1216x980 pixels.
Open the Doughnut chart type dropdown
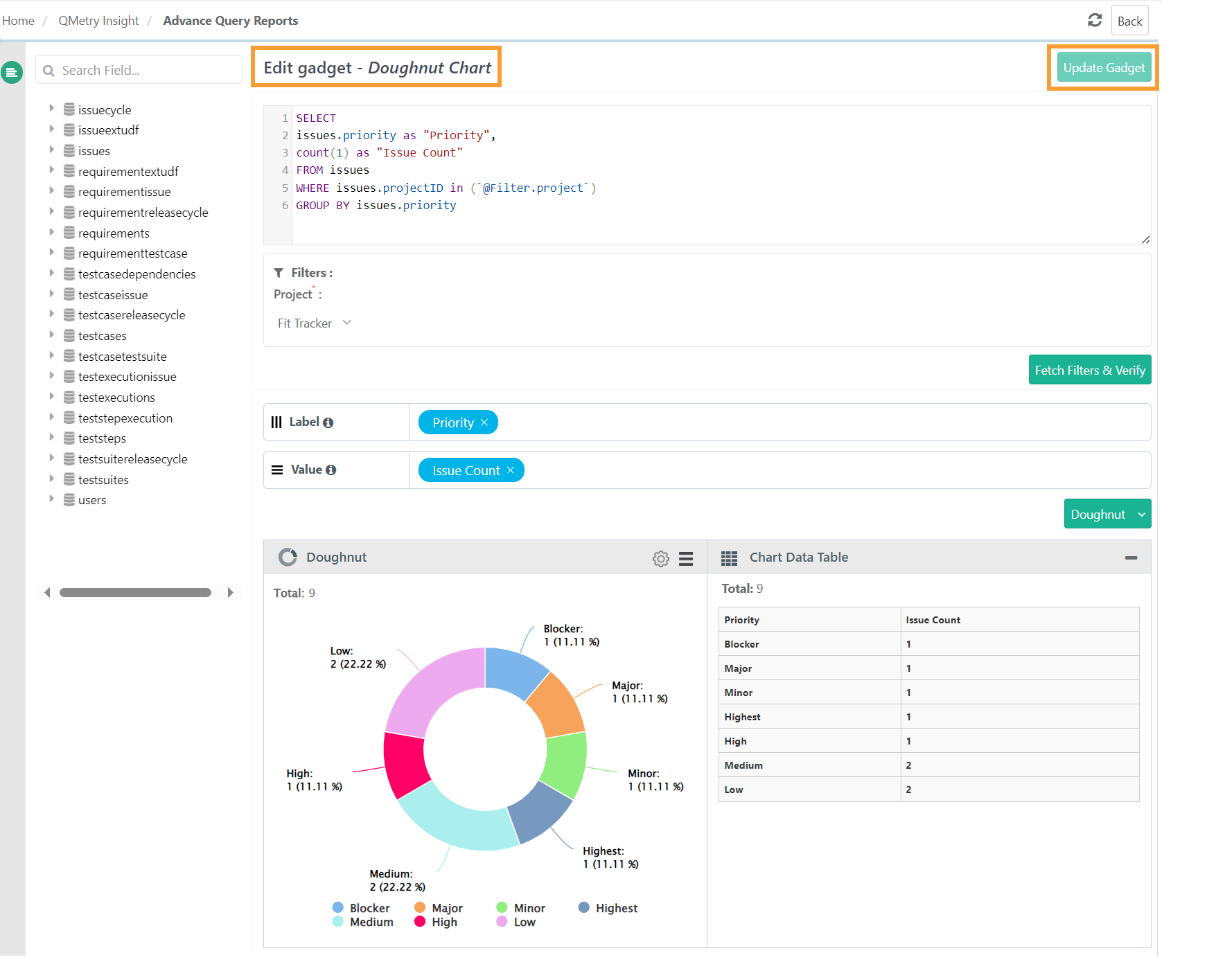1107,513
